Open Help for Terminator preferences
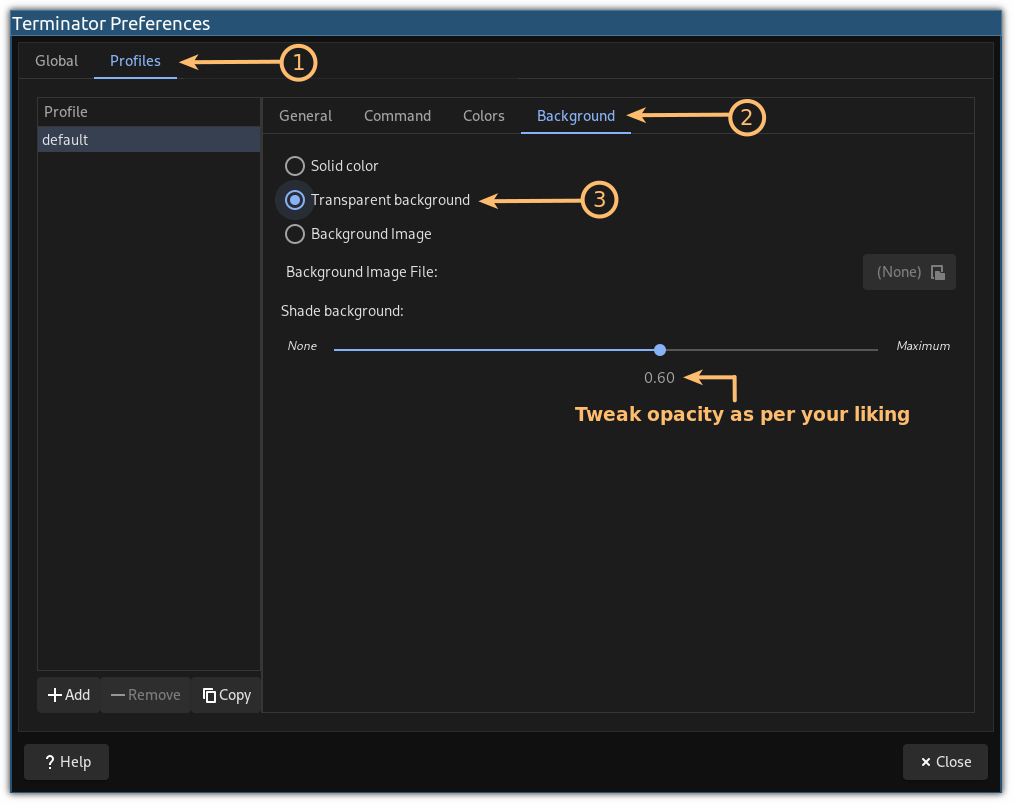The width and height of the screenshot is (1014, 805). tap(66, 762)
